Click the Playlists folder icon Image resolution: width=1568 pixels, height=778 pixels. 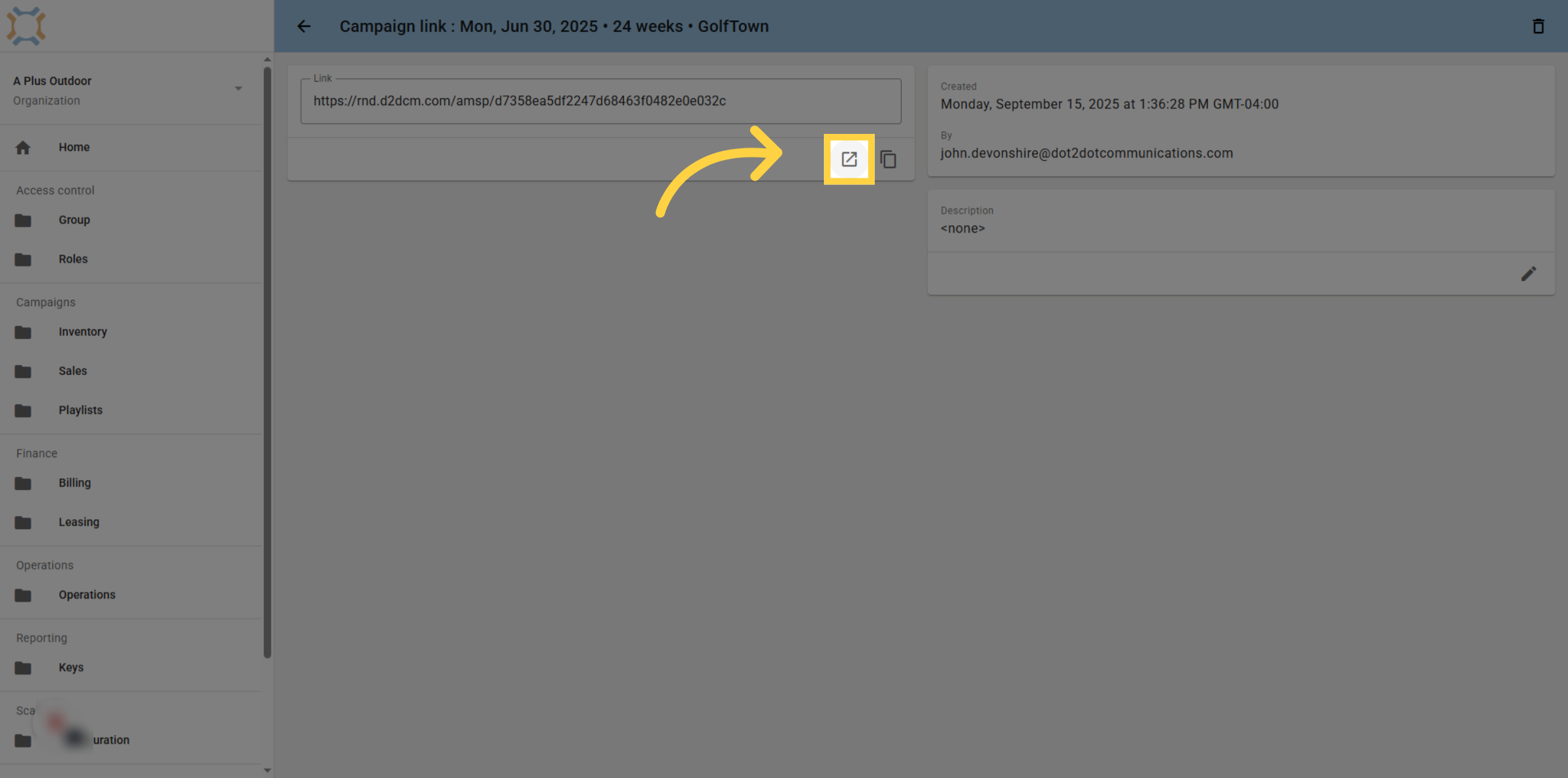click(x=23, y=411)
